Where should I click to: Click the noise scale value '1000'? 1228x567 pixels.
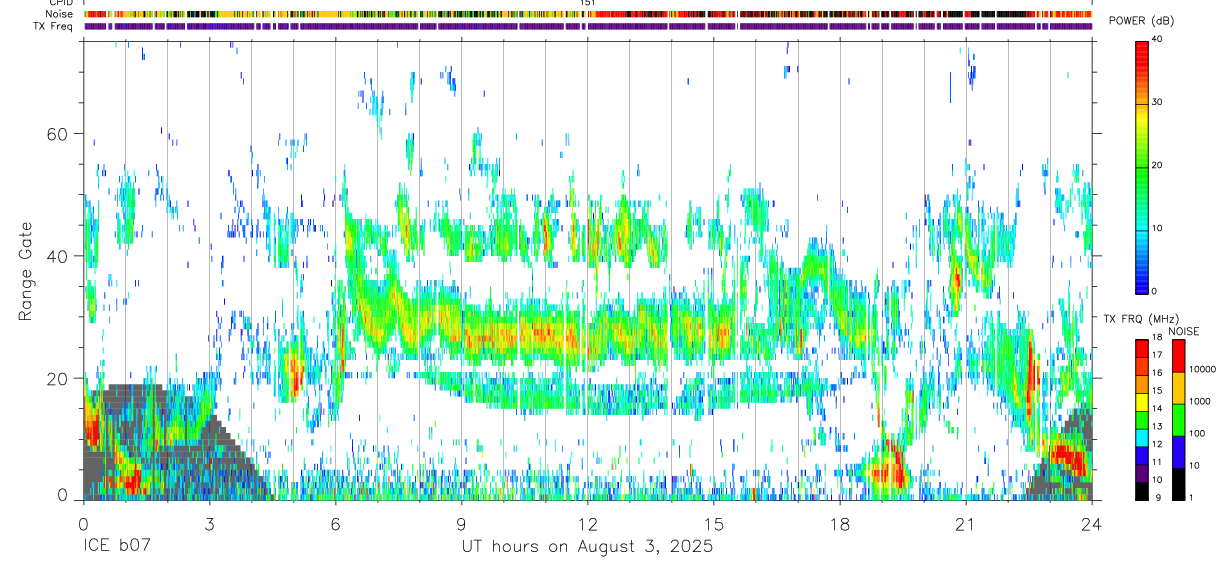tap(1198, 401)
